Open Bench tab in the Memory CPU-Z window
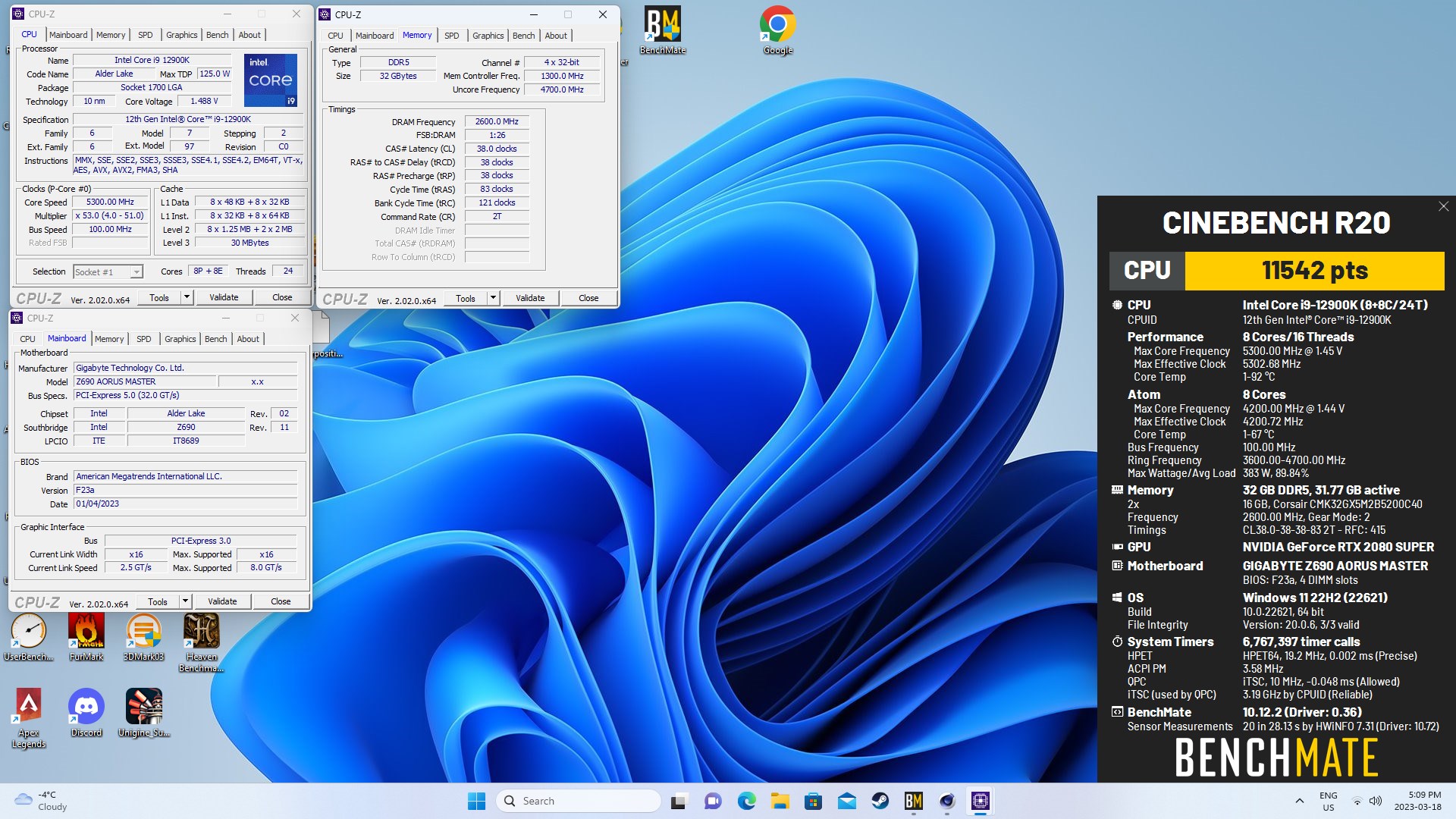This screenshot has height=819, width=1456. pos(523,36)
